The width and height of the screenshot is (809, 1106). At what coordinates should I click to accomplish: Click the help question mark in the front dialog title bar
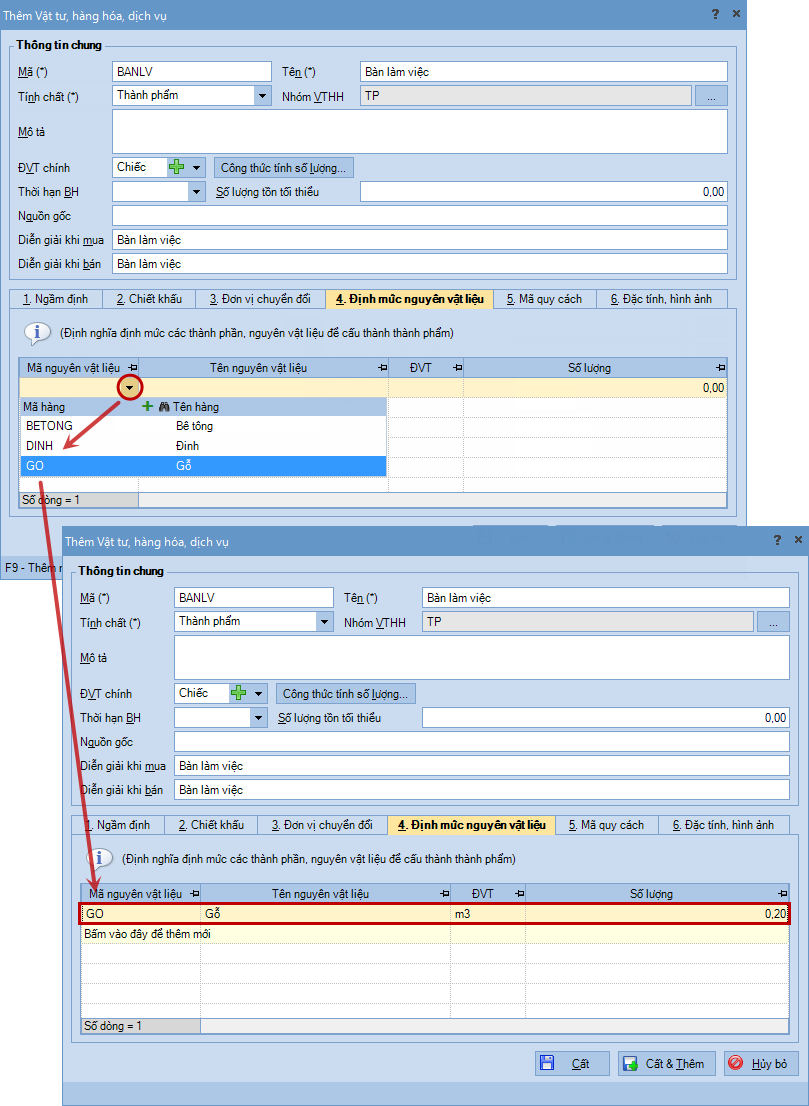777,541
